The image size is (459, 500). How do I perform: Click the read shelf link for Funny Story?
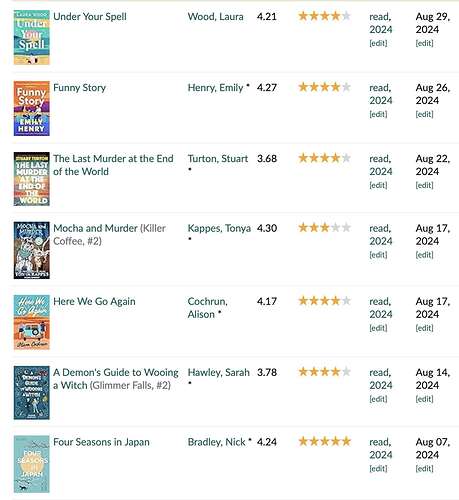pyautogui.click(x=379, y=88)
